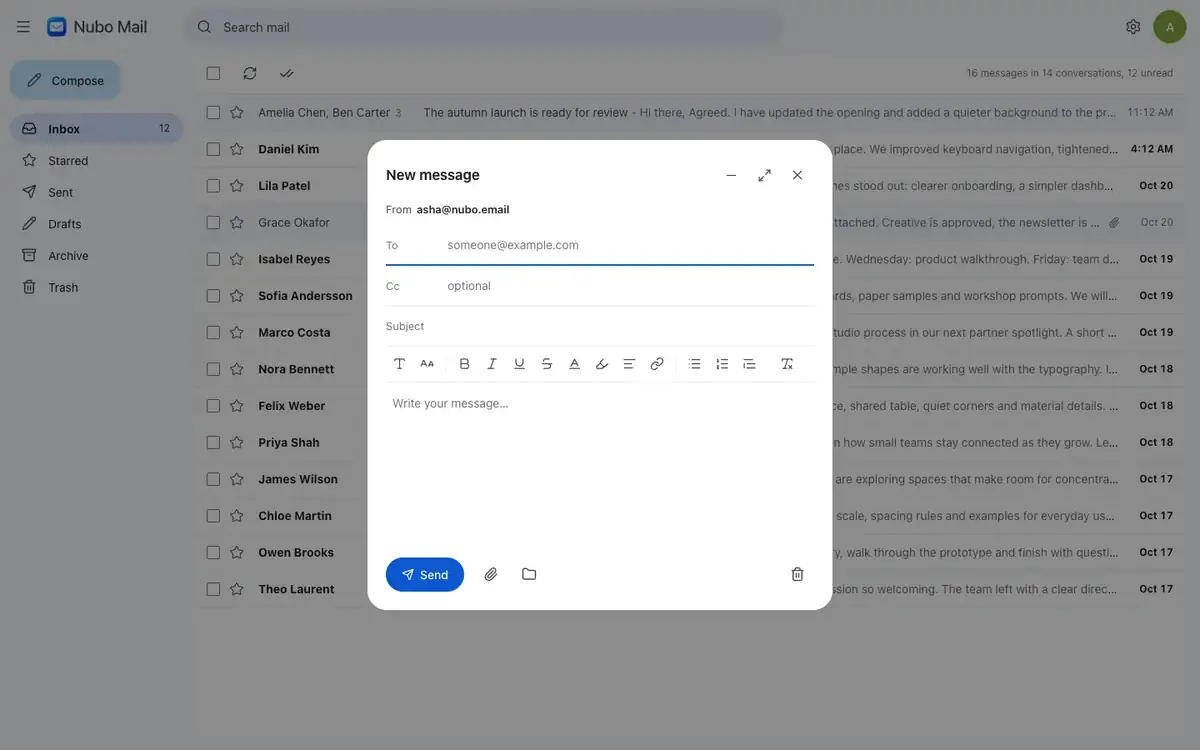The height and width of the screenshot is (750, 1200).
Task: Clear text formatting
Action: coord(787,364)
